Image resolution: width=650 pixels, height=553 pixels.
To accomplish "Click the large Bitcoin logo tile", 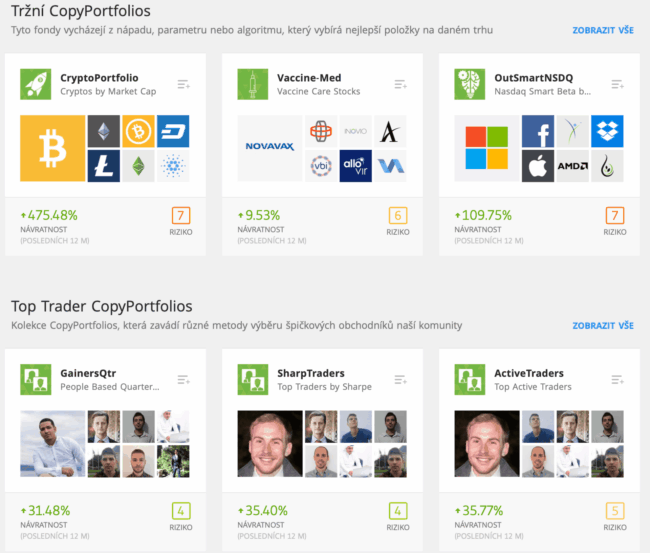I will [53, 148].
